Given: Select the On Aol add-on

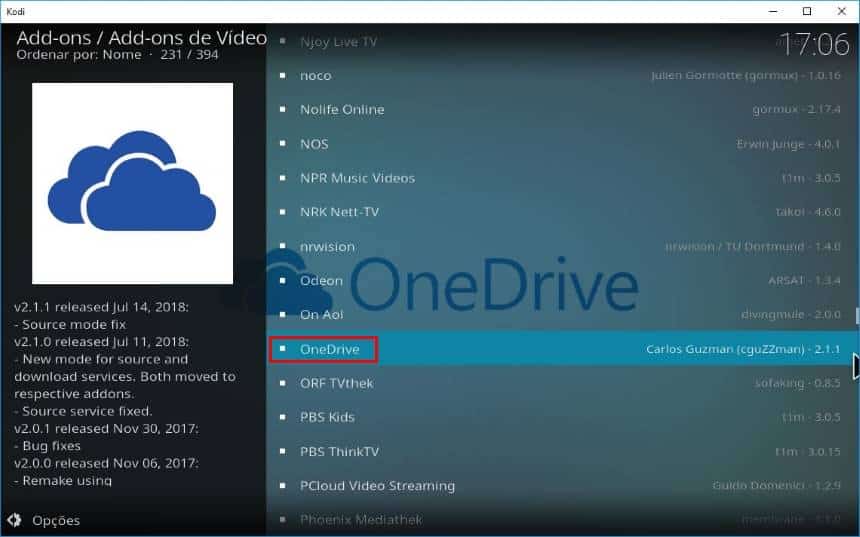Looking at the screenshot, I should point(563,314).
